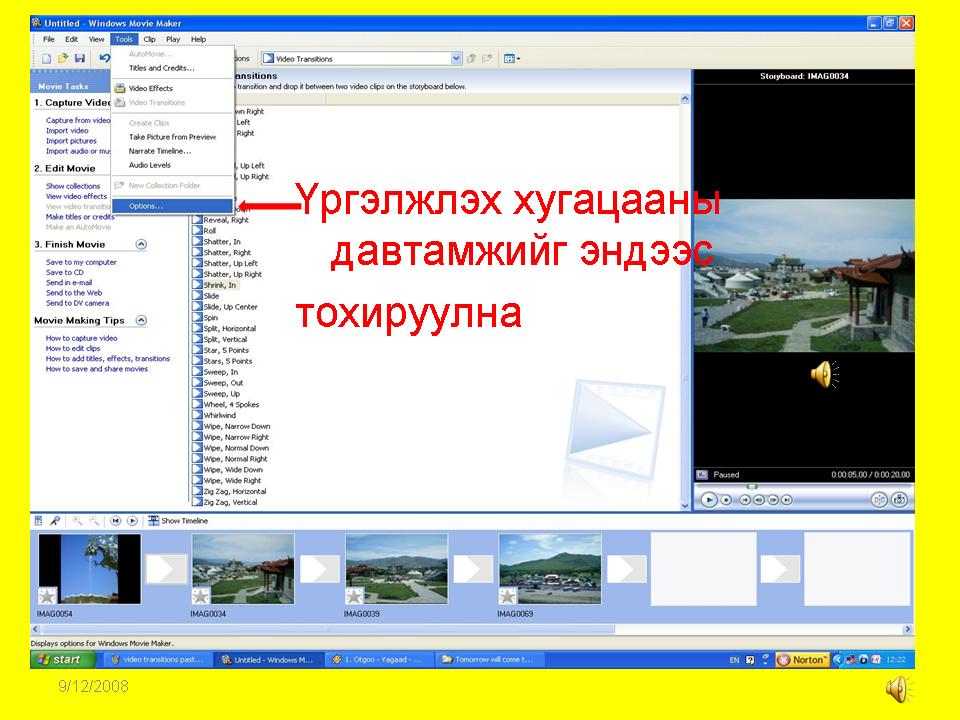Click the Open Project folder icon
The height and width of the screenshot is (720, 960).
click(62, 59)
